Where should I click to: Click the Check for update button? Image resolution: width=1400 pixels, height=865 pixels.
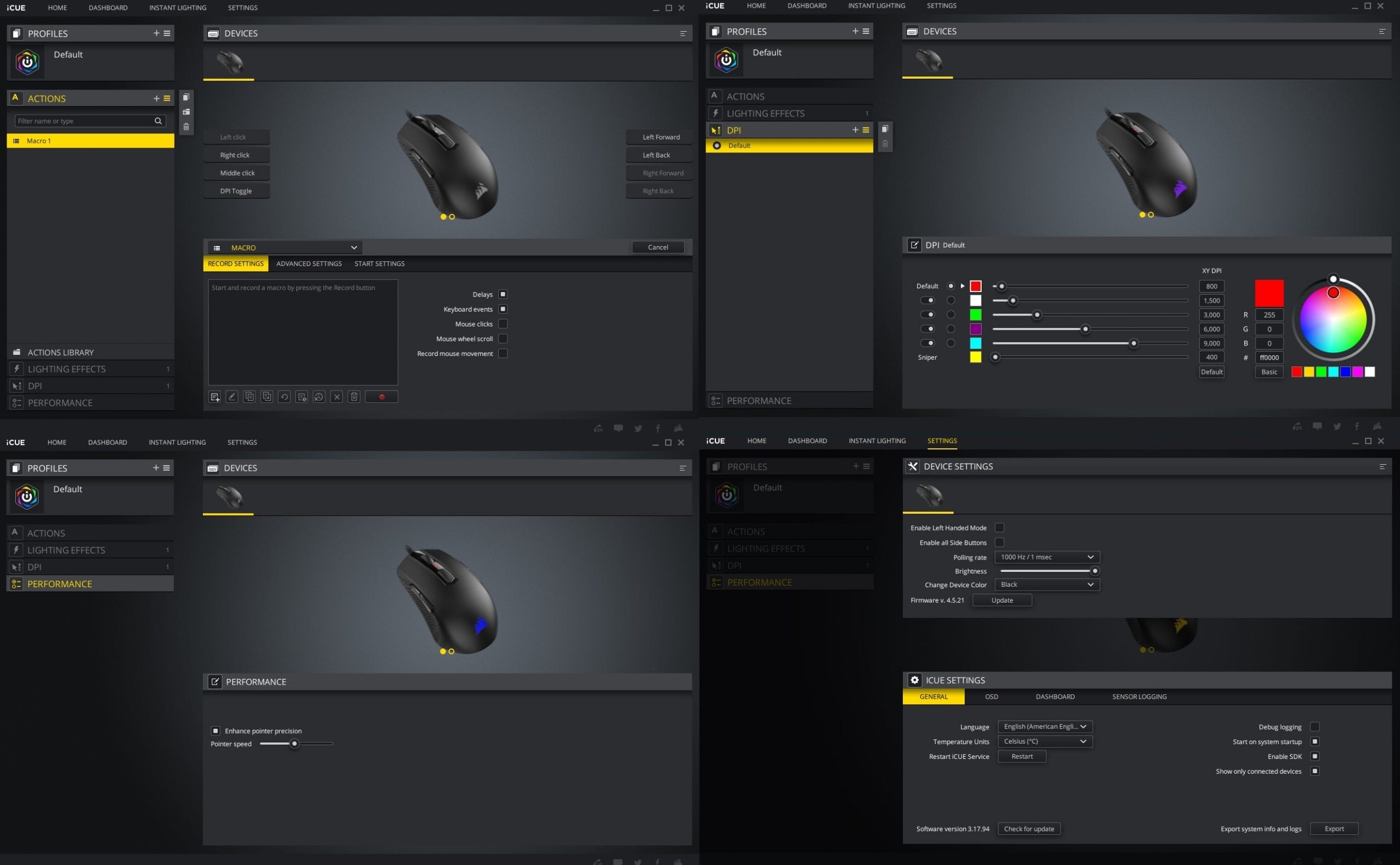point(1029,829)
